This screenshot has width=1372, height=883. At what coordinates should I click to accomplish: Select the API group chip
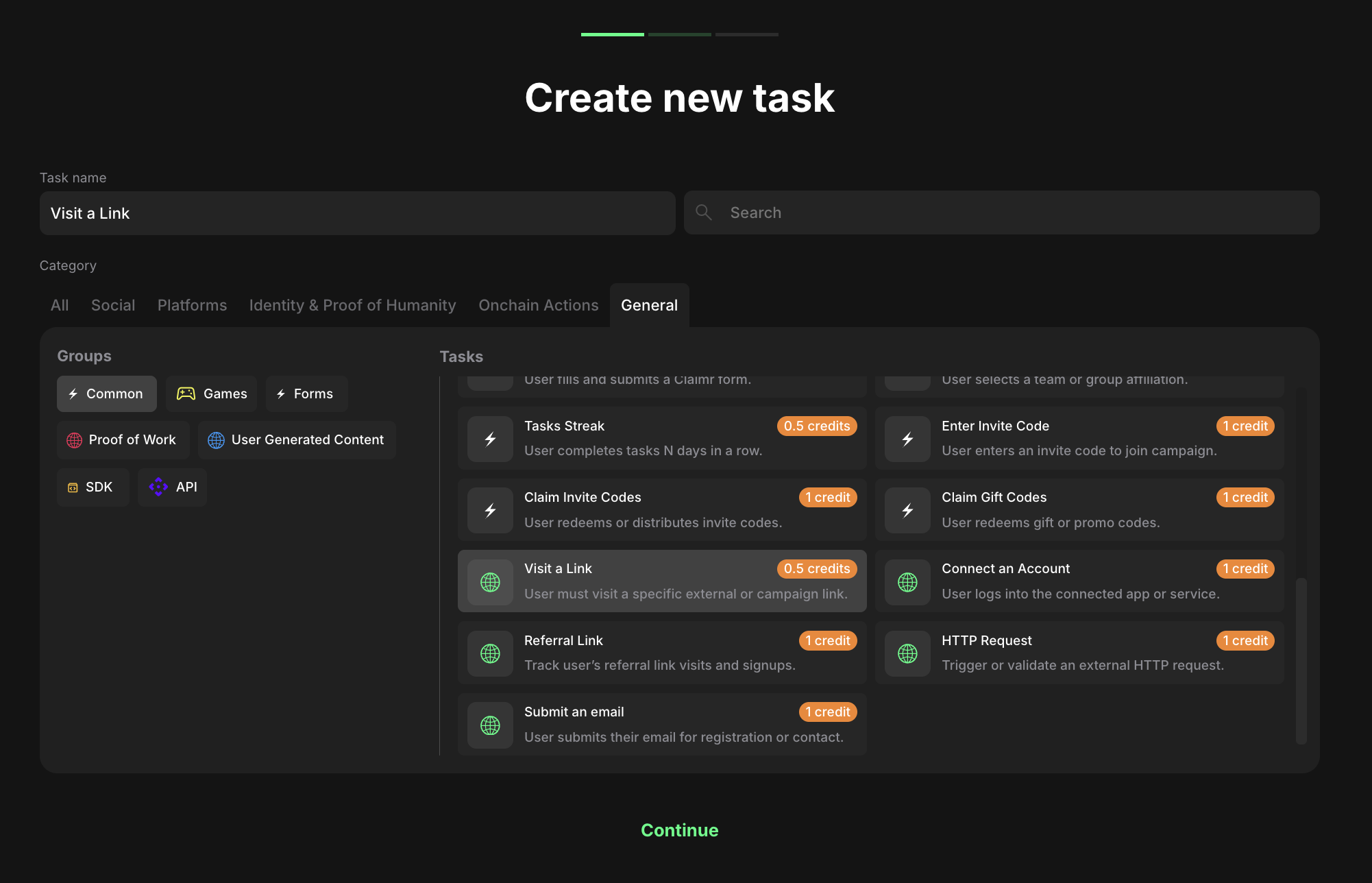click(x=173, y=487)
